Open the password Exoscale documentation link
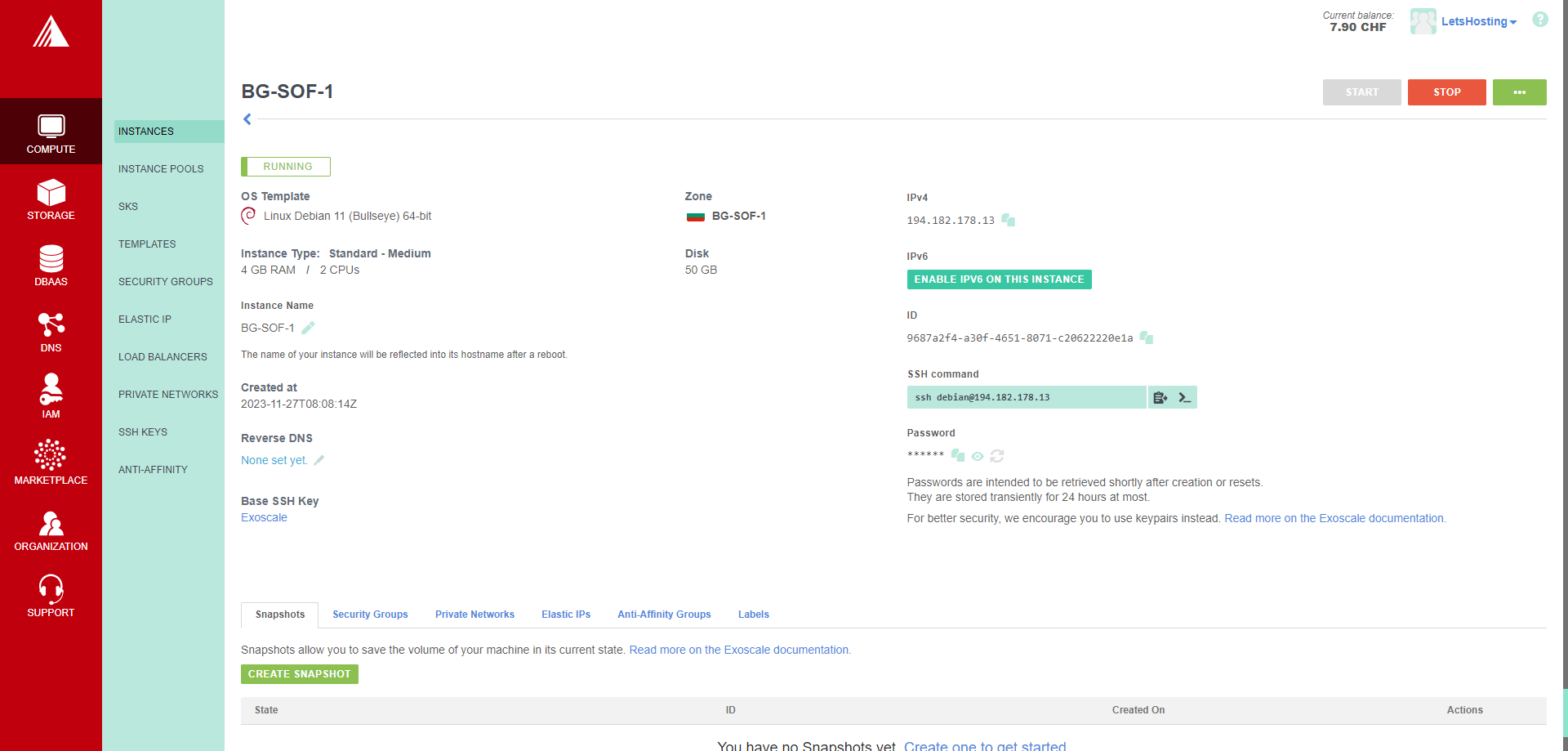The height and width of the screenshot is (751, 1568). (x=1334, y=518)
